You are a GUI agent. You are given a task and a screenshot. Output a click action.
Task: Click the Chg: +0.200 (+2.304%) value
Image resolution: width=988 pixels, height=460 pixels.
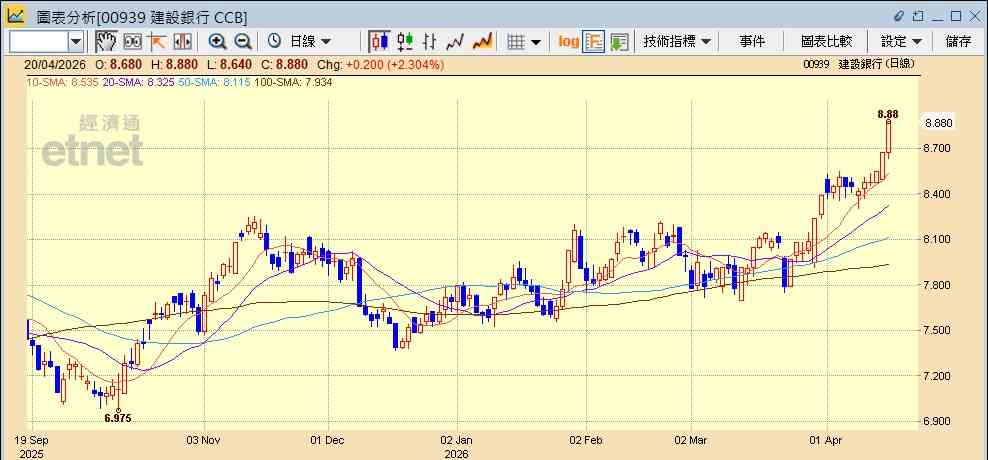[x=380, y=64]
